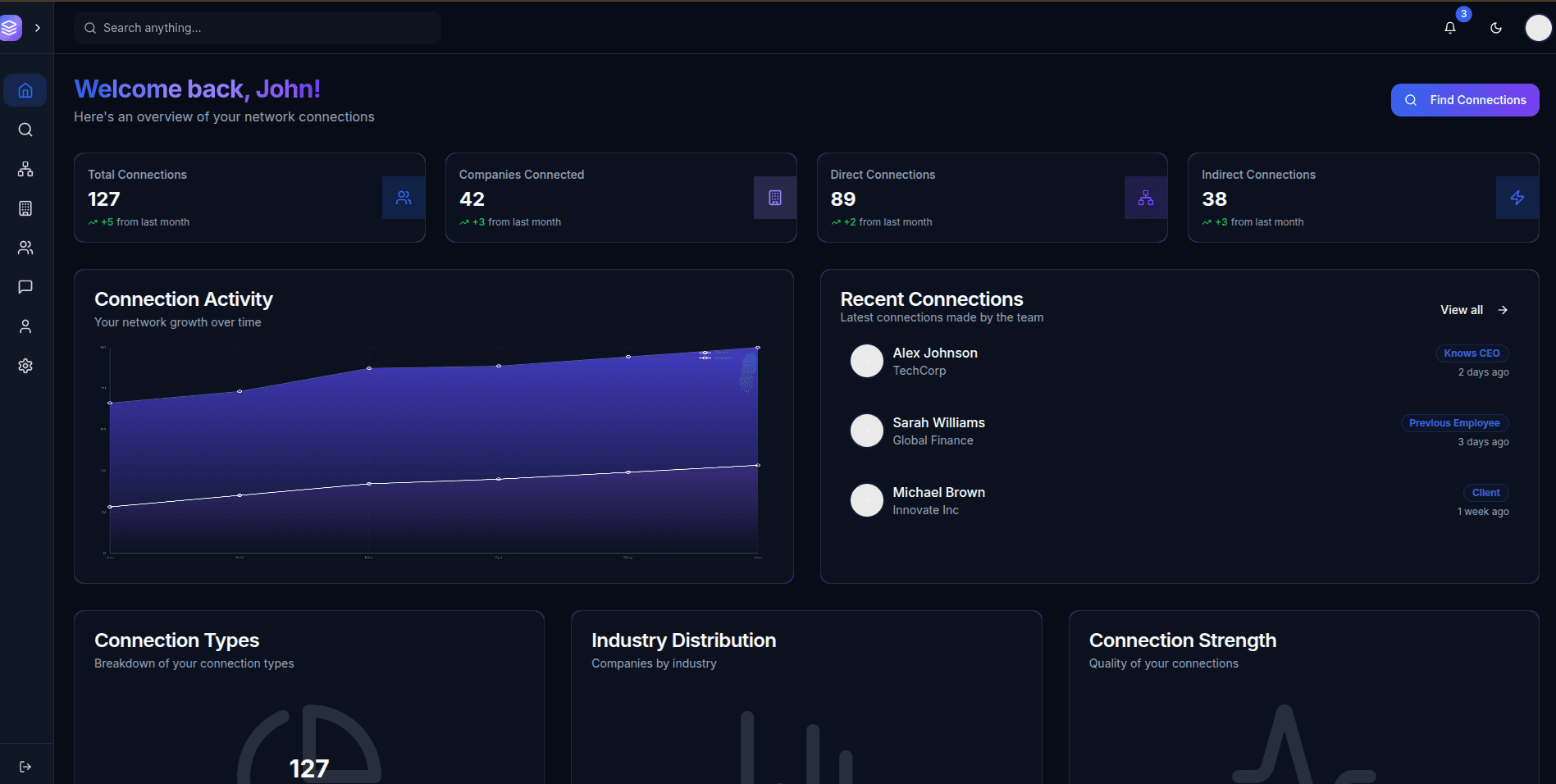The height and width of the screenshot is (784, 1556).
Task: Open the companies building sidebar icon
Action: [x=25, y=208]
